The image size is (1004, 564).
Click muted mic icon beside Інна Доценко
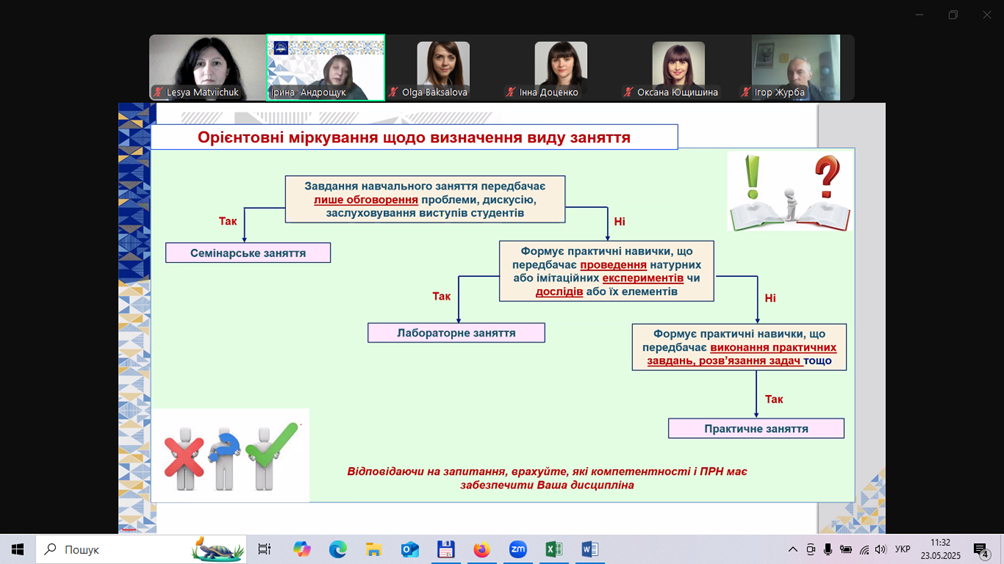coord(510,92)
